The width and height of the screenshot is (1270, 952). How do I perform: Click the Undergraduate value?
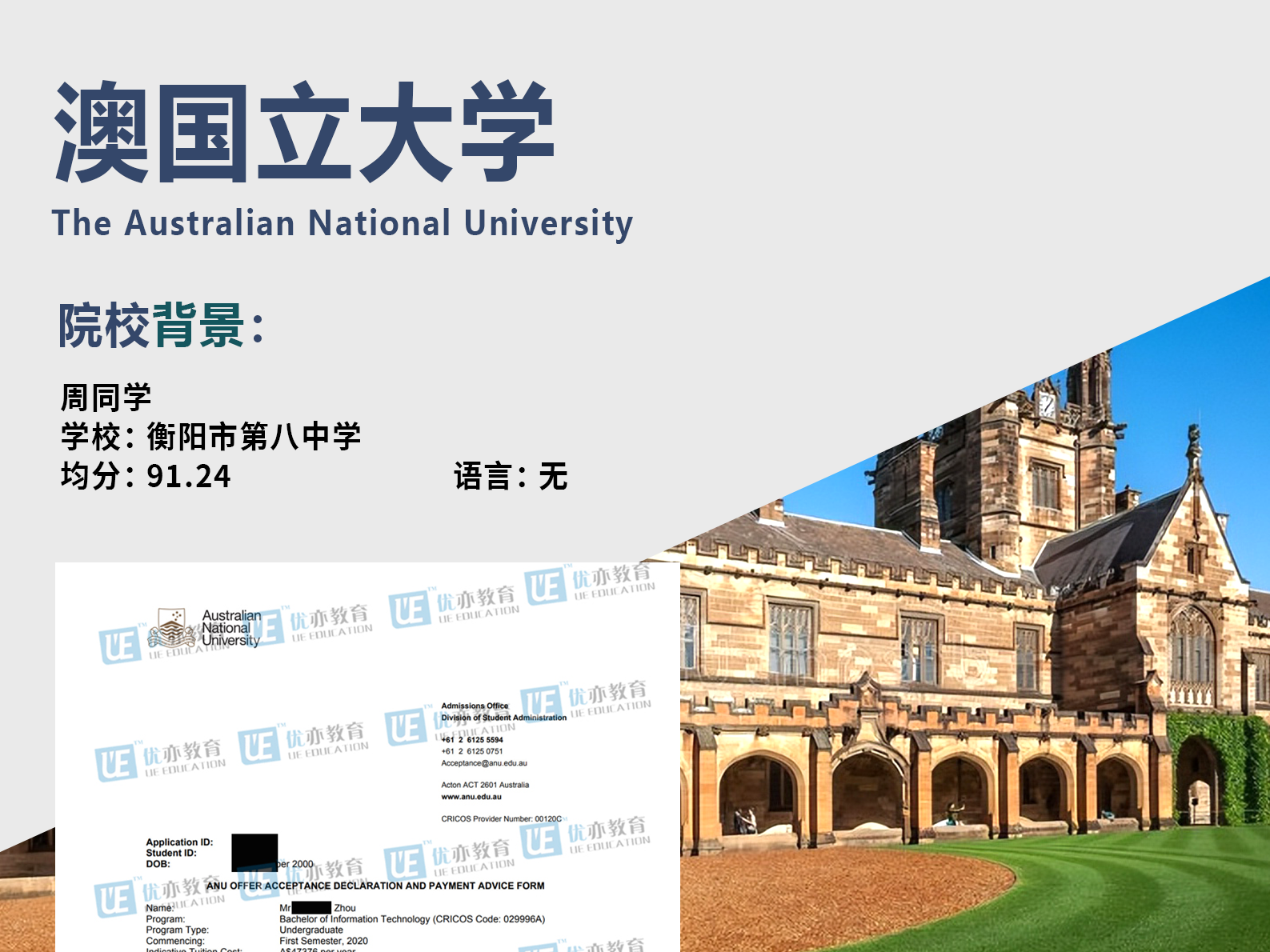point(311,930)
